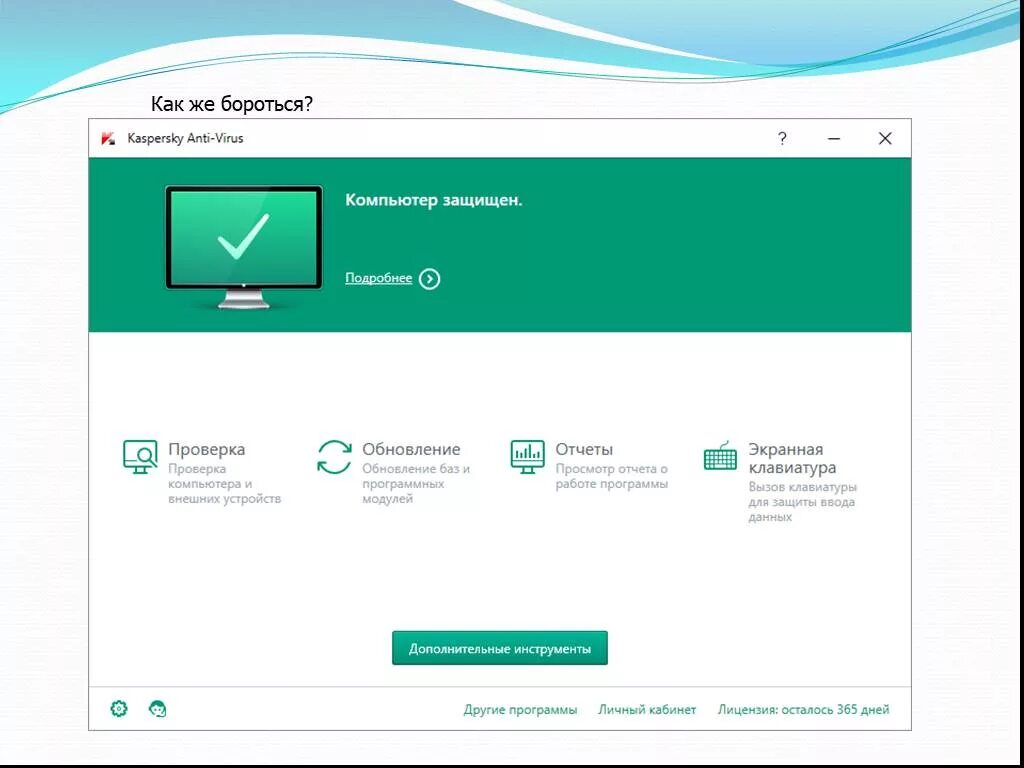This screenshot has height=768, width=1024.
Task: Open the Личный кабинет link
Action: (647, 709)
